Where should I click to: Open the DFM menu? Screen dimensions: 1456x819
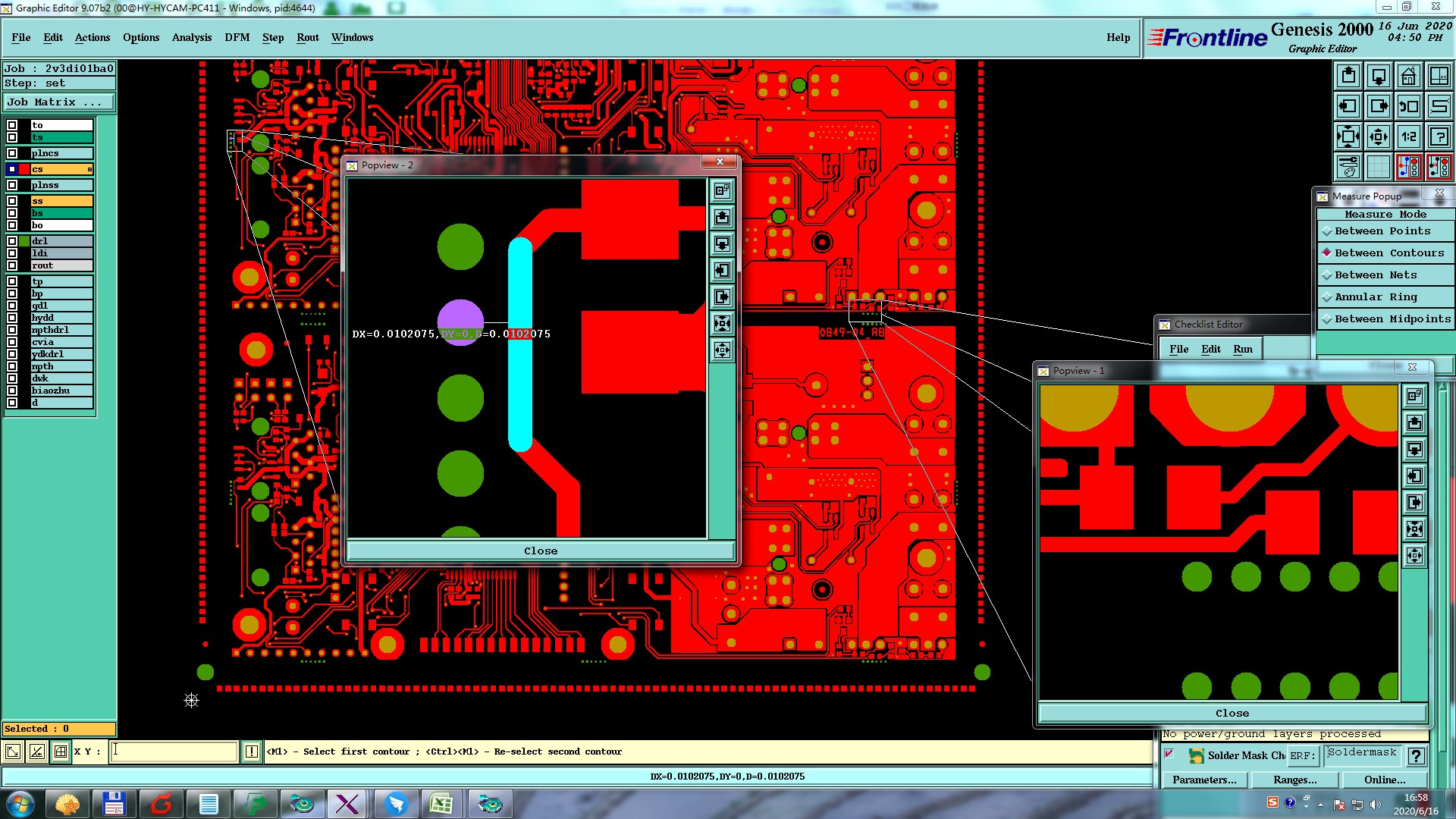pyautogui.click(x=237, y=37)
